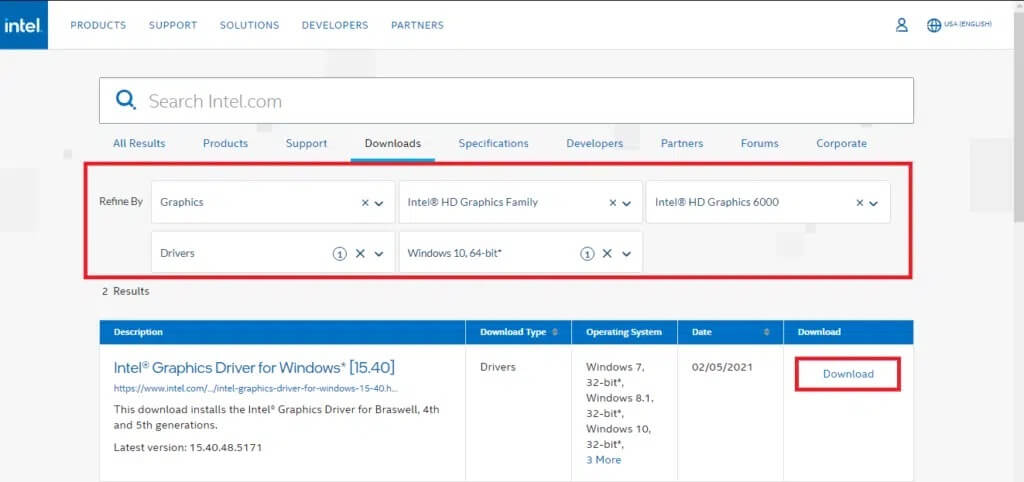Image resolution: width=1024 pixels, height=482 pixels.
Task: Switch to the Products results tab
Action: (x=225, y=143)
